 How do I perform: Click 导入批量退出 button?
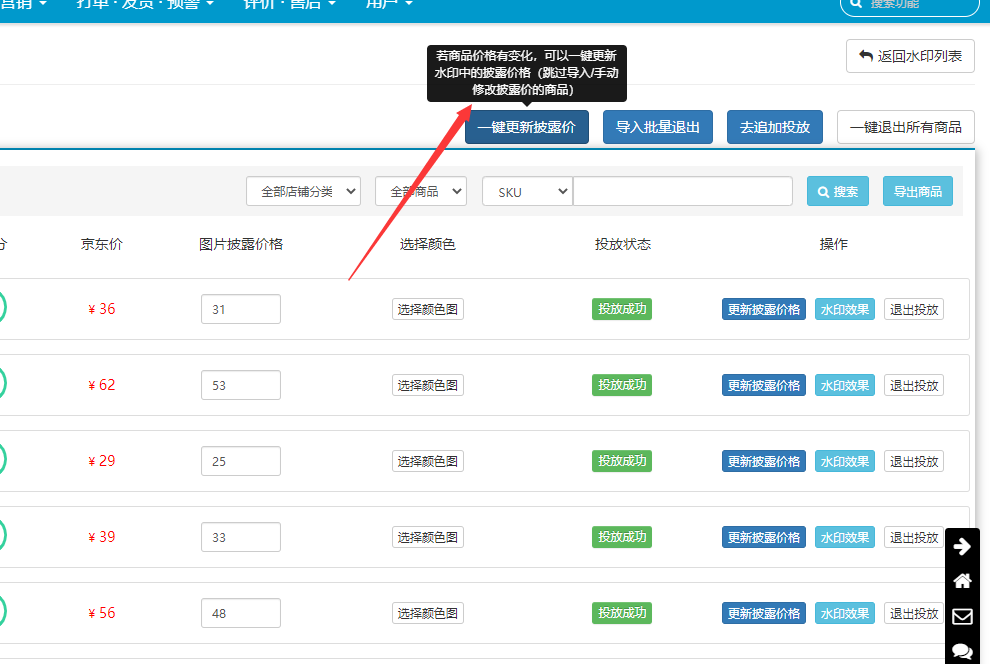pyautogui.click(x=657, y=127)
